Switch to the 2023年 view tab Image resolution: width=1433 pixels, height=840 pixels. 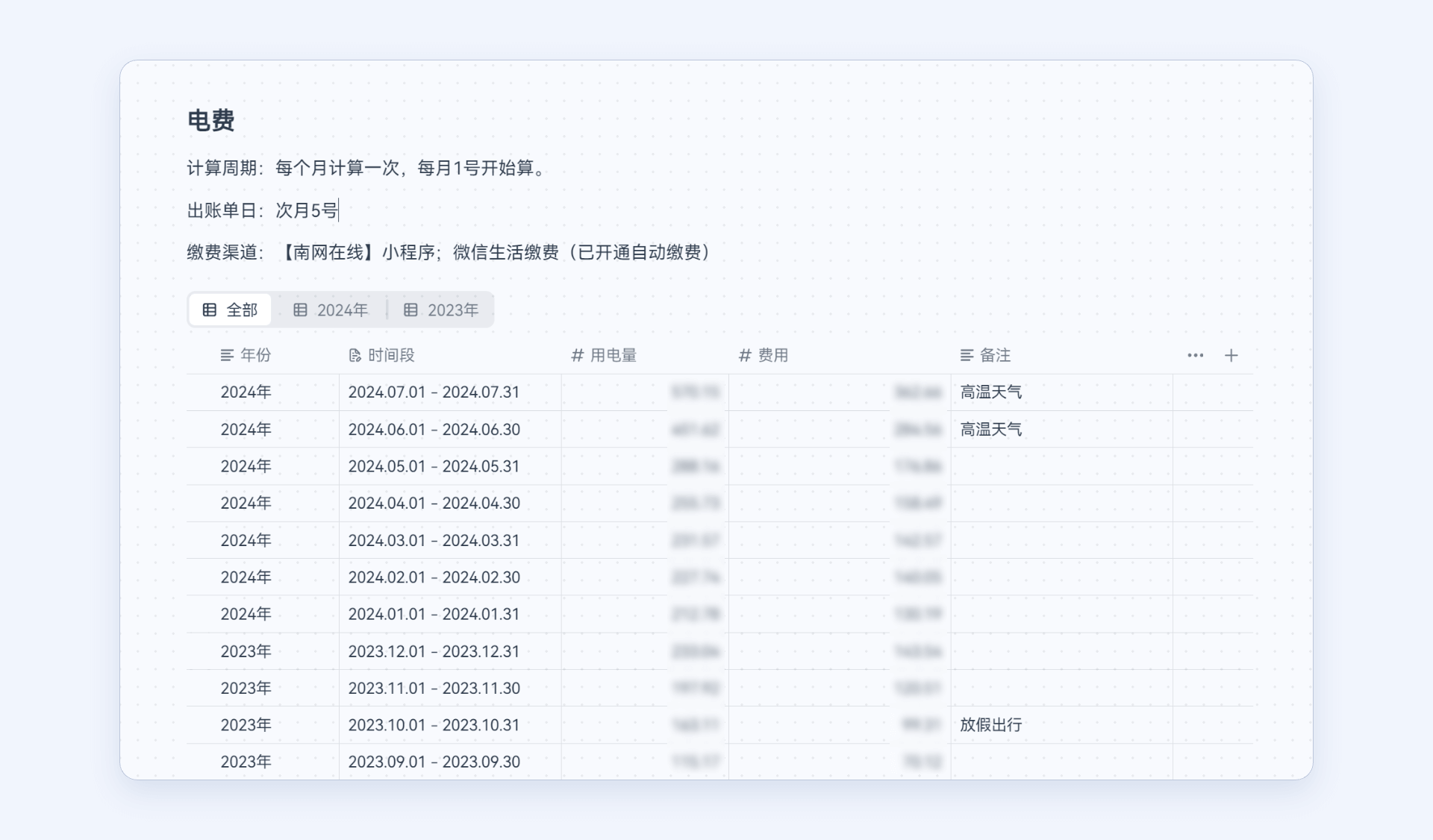click(x=440, y=310)
